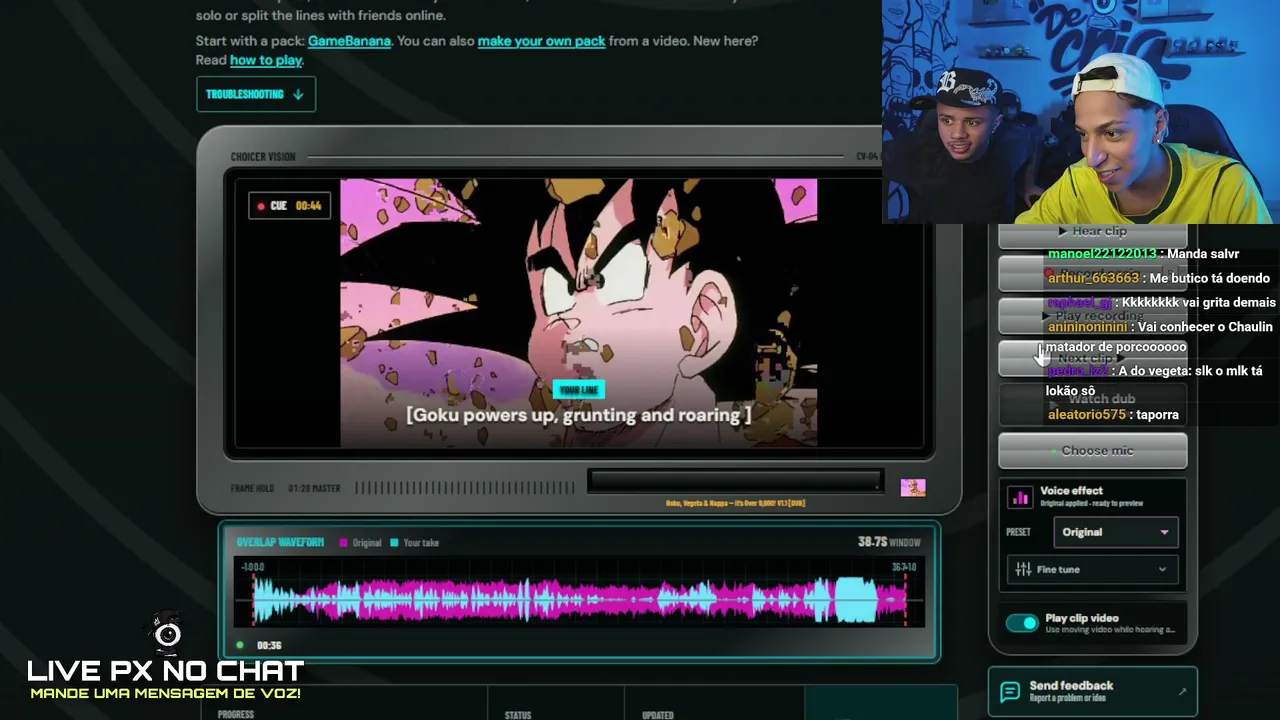Click the streamer webcam overlay

click(1080, 111)
